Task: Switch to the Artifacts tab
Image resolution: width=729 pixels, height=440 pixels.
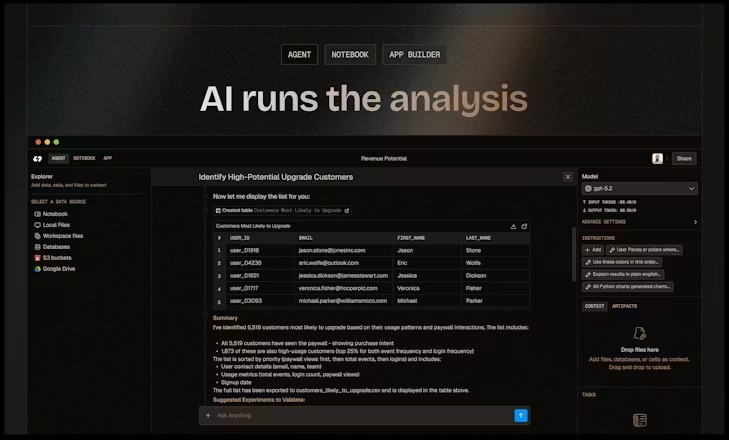Action: [624, 306]
